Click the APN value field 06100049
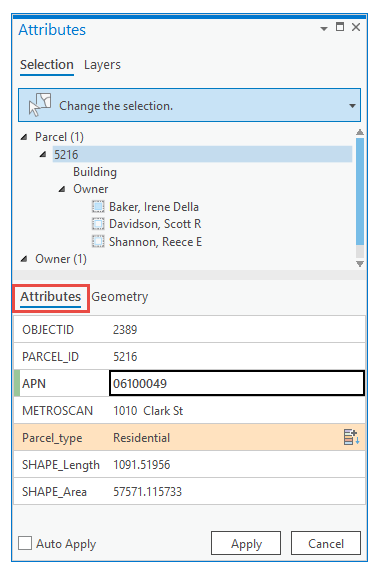This screenshot has width=380, height=572. [237, 383]
